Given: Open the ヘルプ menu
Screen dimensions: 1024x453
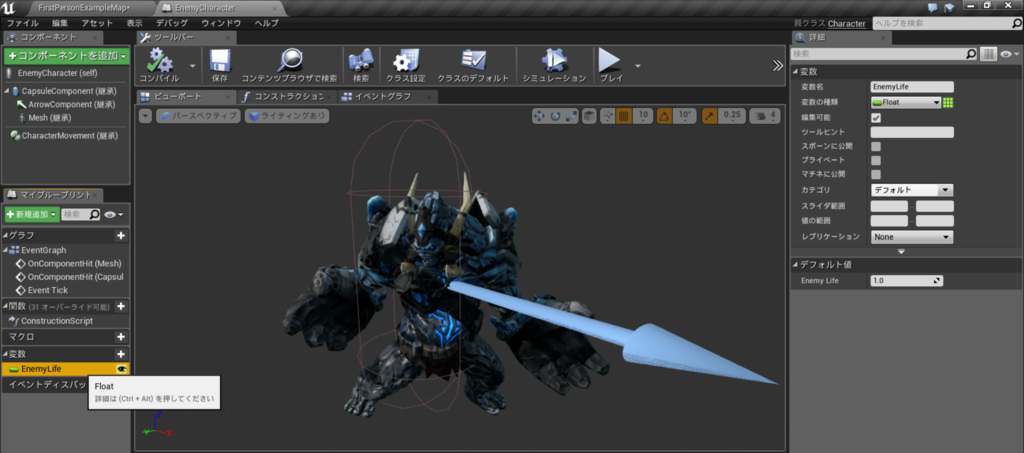Looking at the screenshot, I should point(266,23).
